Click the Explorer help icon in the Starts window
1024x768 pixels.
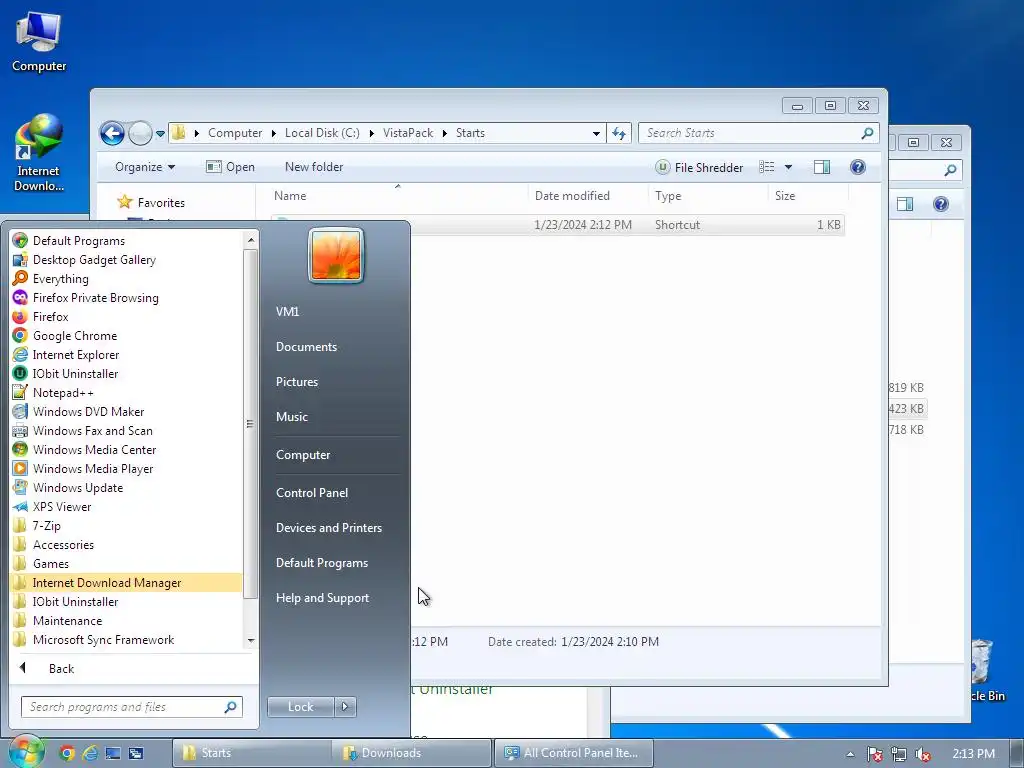point(857,167)
